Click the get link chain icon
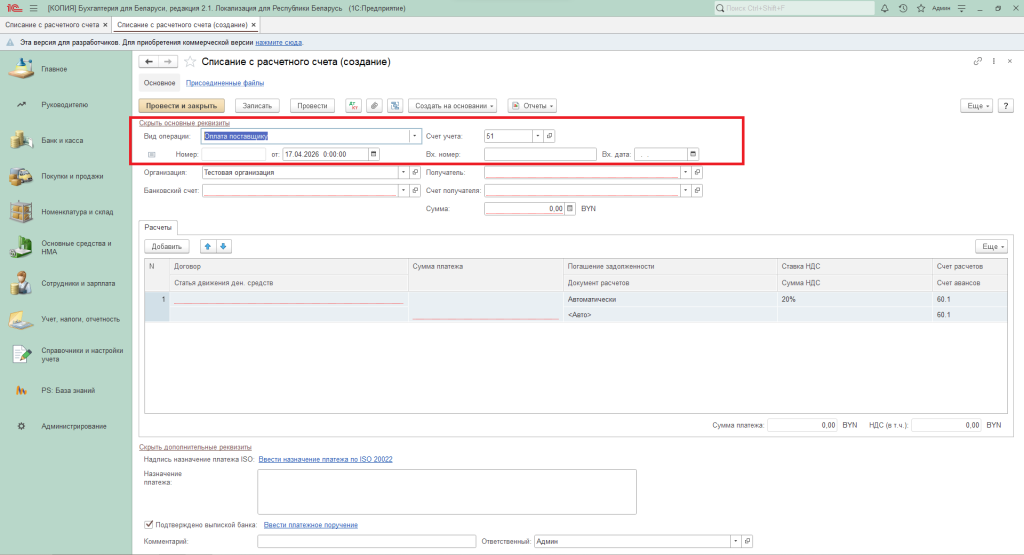 coord(978,62)
